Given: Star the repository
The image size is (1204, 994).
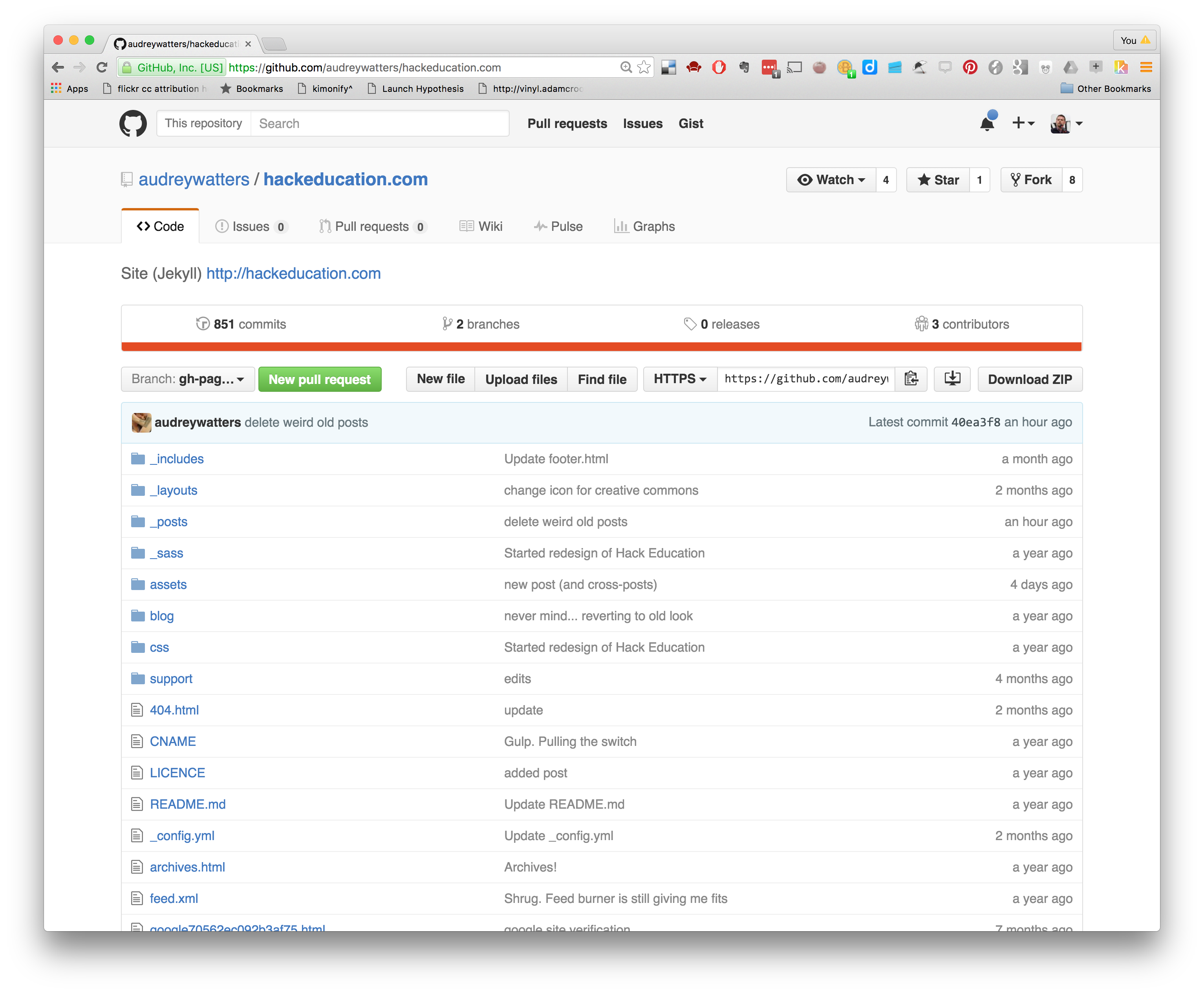Looking at the screenshot, I should [x=938, y=180].
